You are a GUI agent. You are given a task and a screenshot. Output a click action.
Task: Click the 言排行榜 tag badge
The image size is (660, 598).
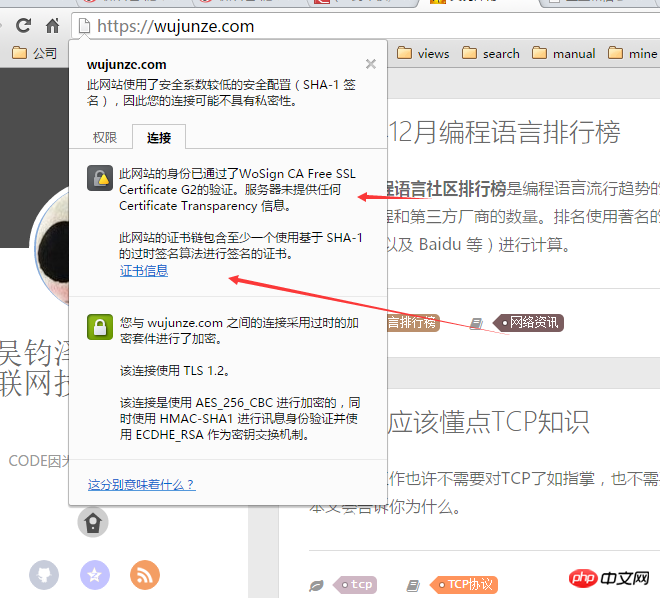413,323
